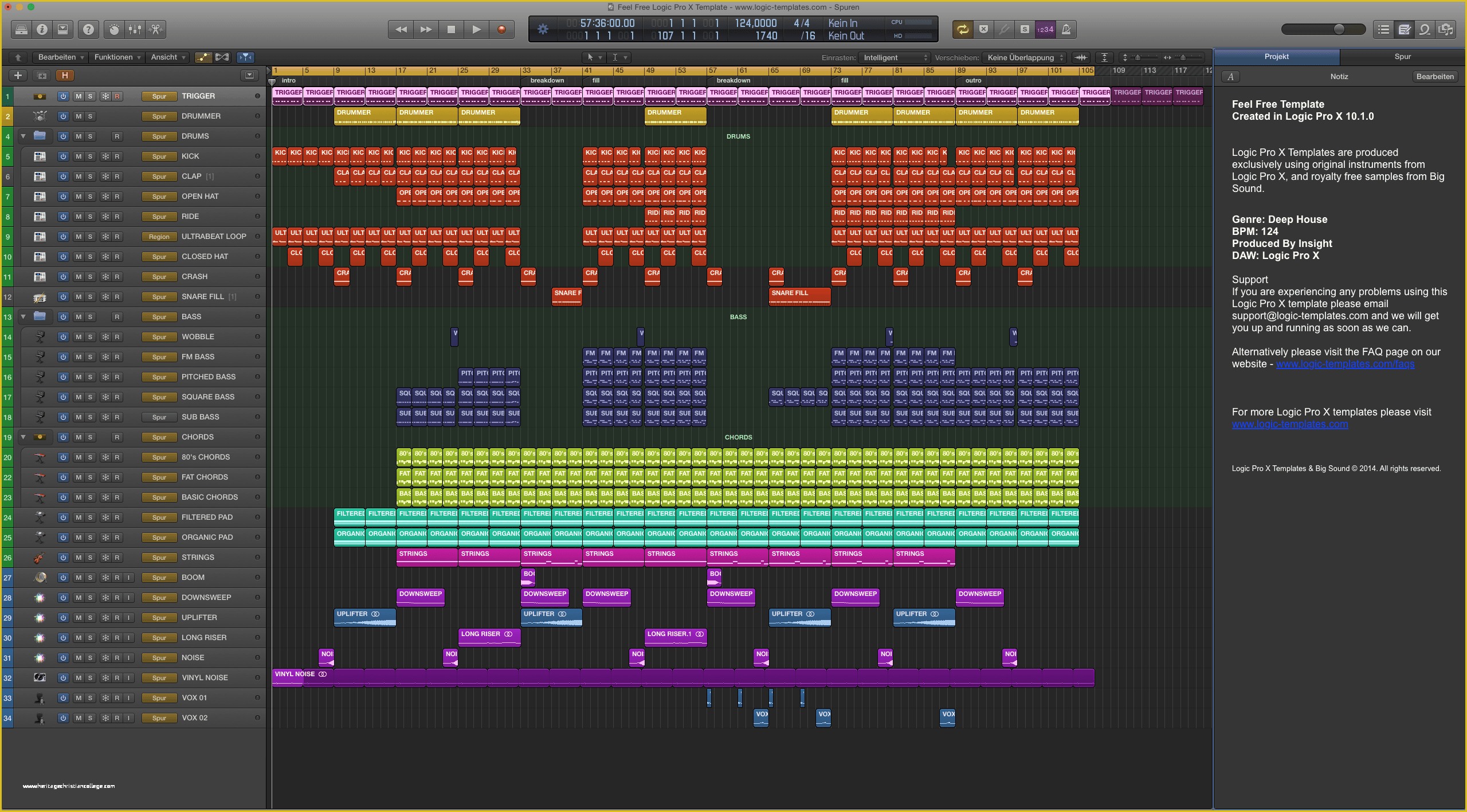Select the breakdown marker at bar 33
This screenshot has width=1467, height=812.
point(547,80)
